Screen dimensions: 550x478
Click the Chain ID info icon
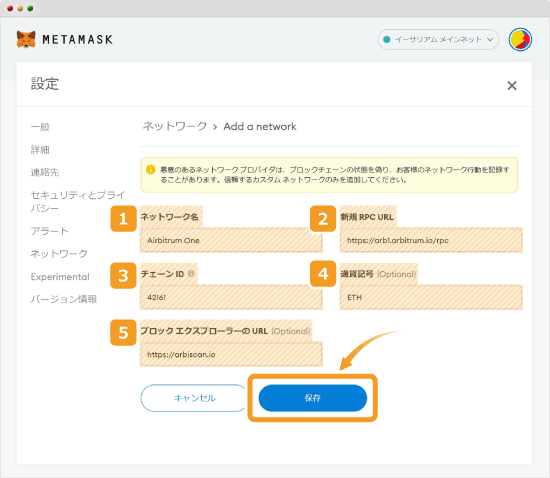pyautogui.click(x=191, y=274)
